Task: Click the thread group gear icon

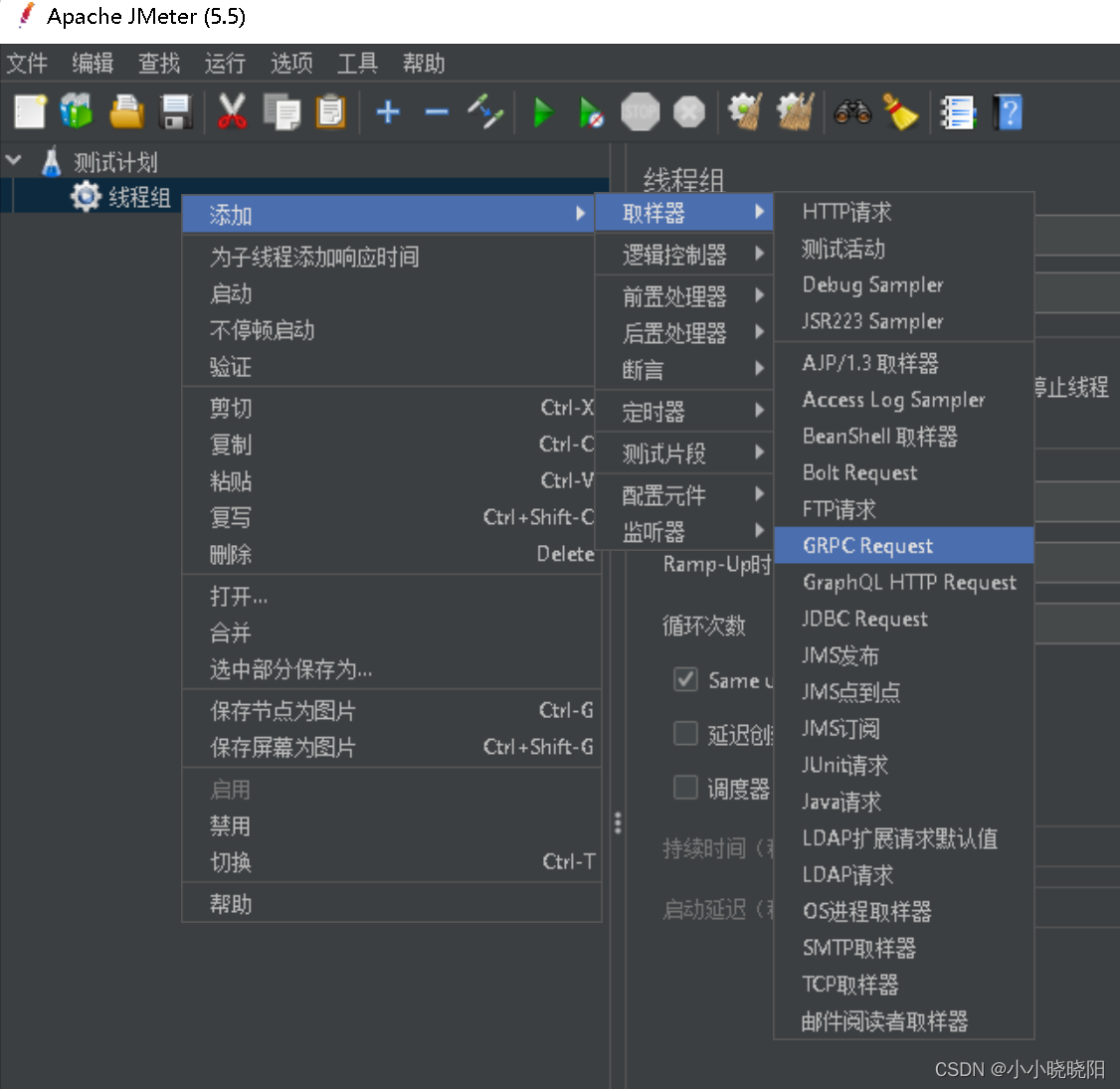Action: 86,196
